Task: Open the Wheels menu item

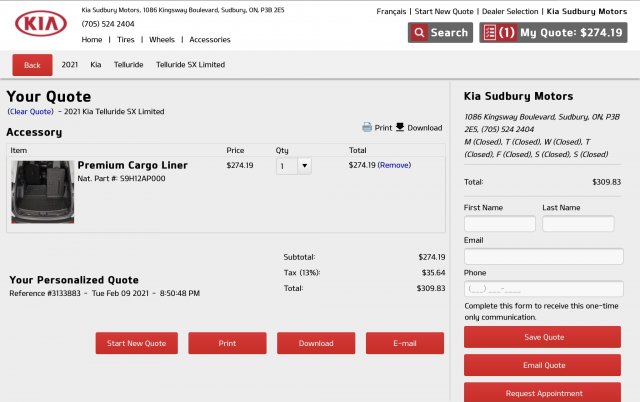Action: point(162,40)
